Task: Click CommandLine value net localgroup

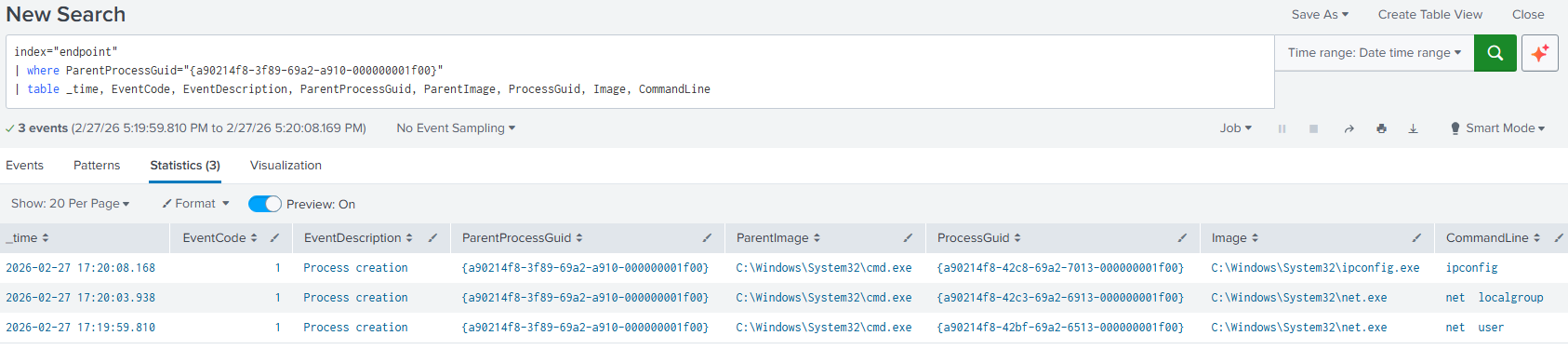Action: coord(1495,298)
